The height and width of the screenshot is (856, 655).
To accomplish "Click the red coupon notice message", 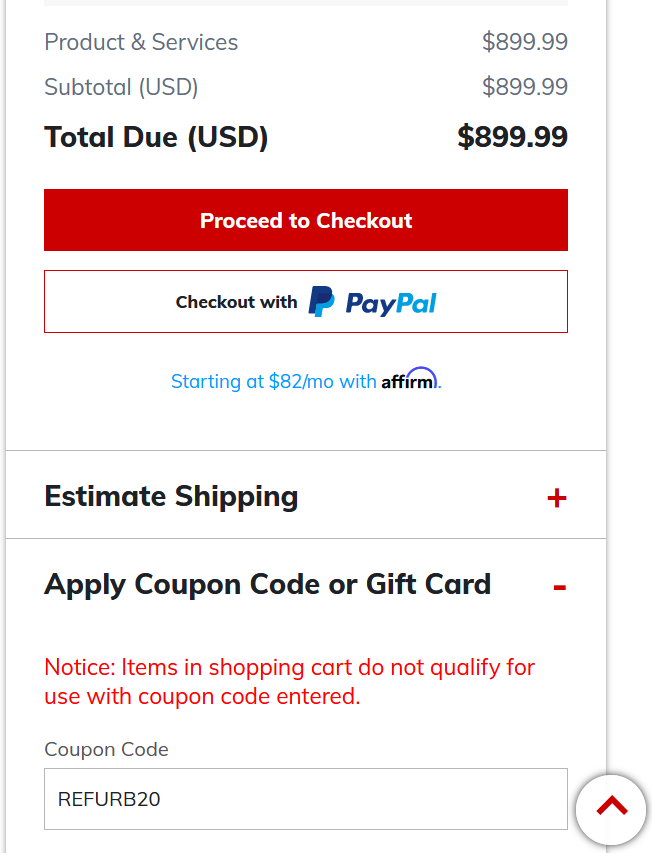I will 289,682.
